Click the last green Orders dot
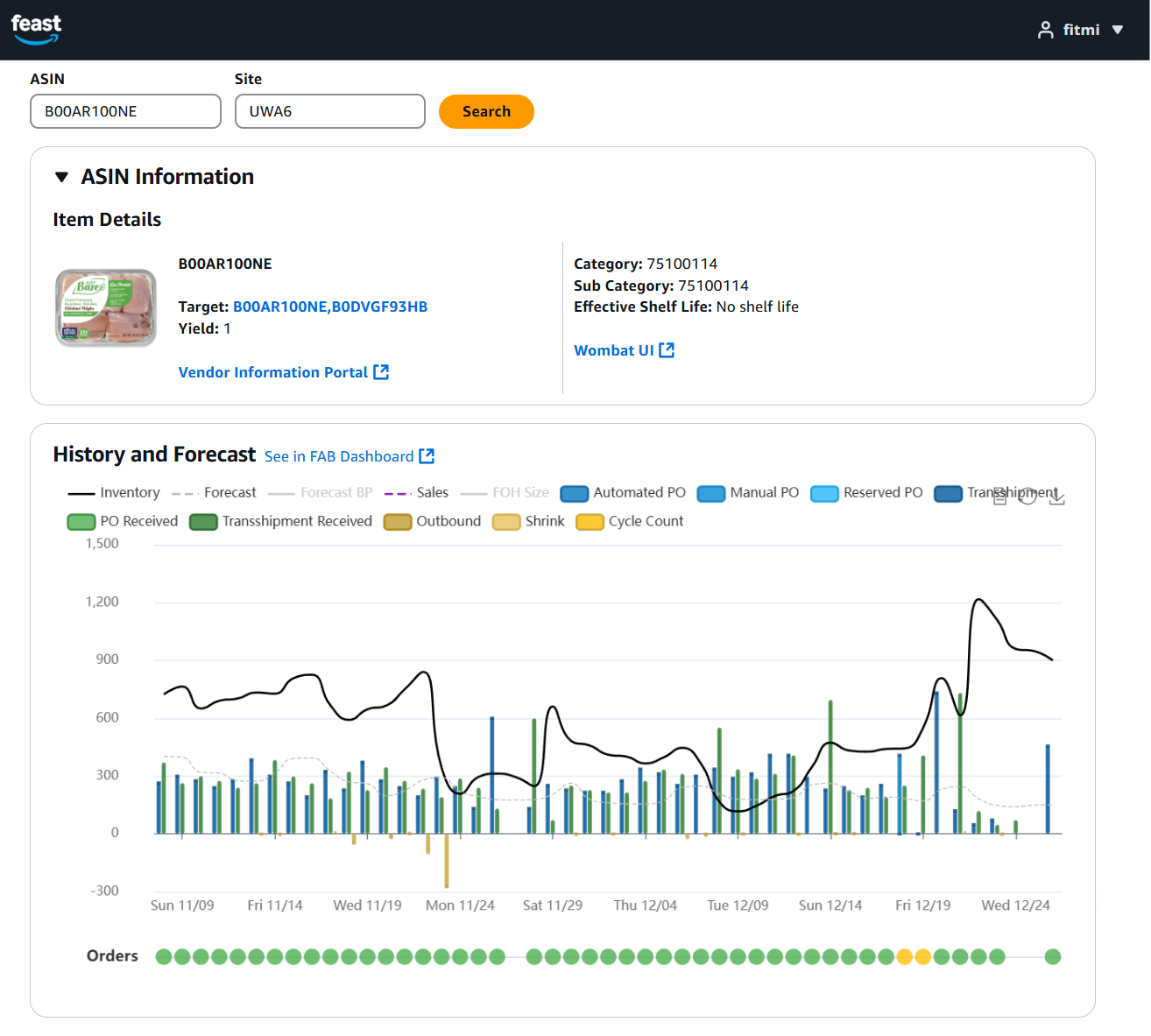 (1053, 956)
